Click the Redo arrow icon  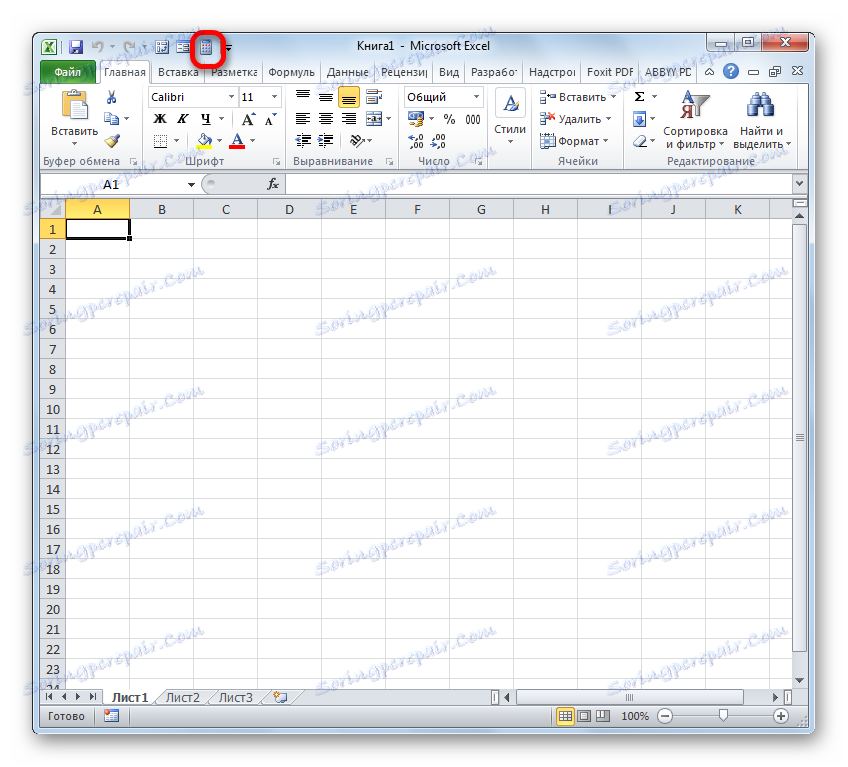point(129,47)
